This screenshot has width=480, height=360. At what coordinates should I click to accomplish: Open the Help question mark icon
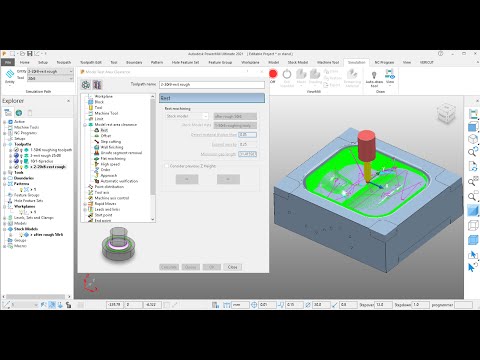pyautogui.click(x=440, y=53)
